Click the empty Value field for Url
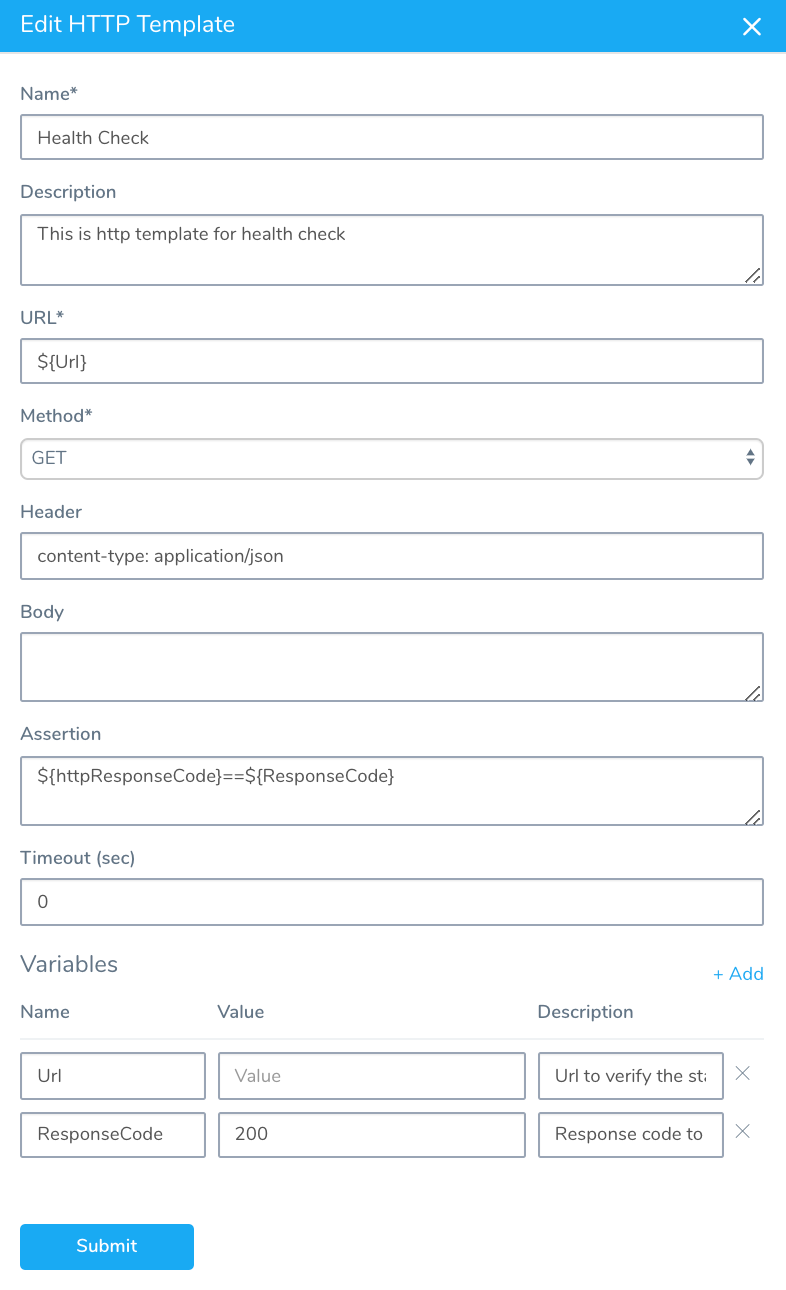Viewport: 786px width, 1290px height. [372, 1076]
